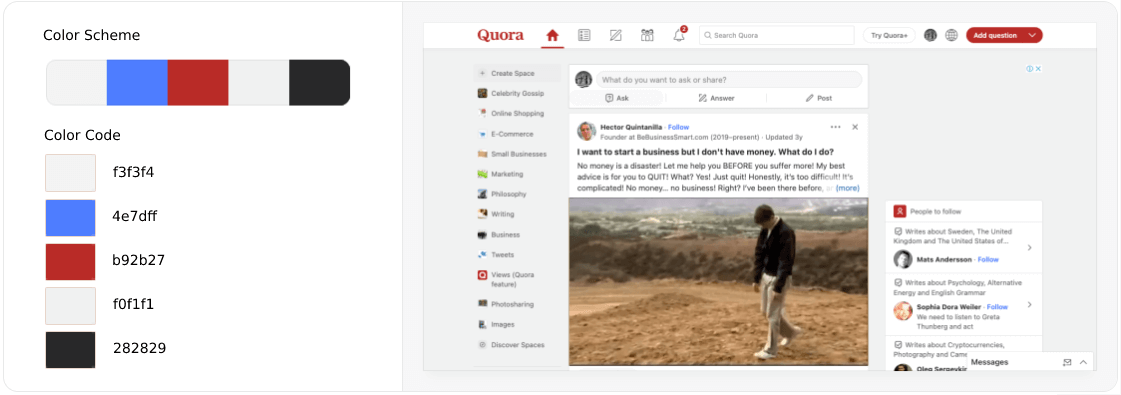Click the Try Quora+ button
This screenshot has height=395, width=1121.
(889, 35)
